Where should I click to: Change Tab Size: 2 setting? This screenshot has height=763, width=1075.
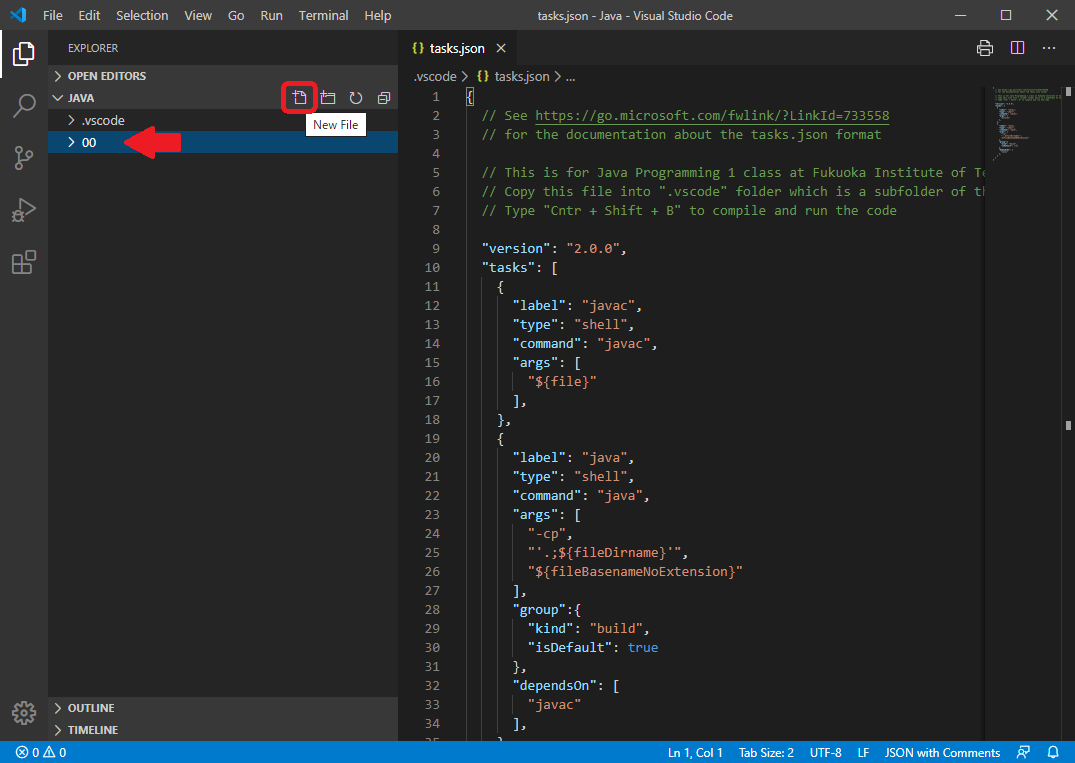tap(766, 752)
